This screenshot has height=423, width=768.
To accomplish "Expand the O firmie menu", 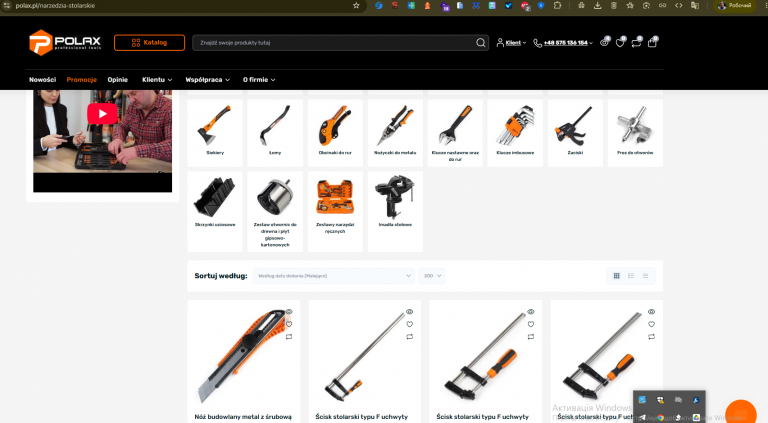I will coord(259,79).
